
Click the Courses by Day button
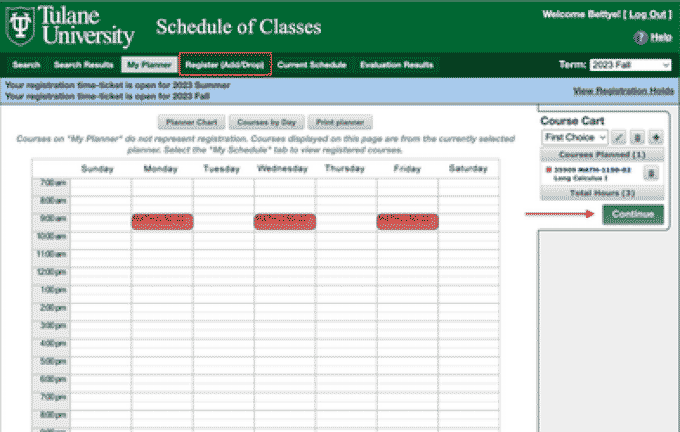[x=266, y=122]
